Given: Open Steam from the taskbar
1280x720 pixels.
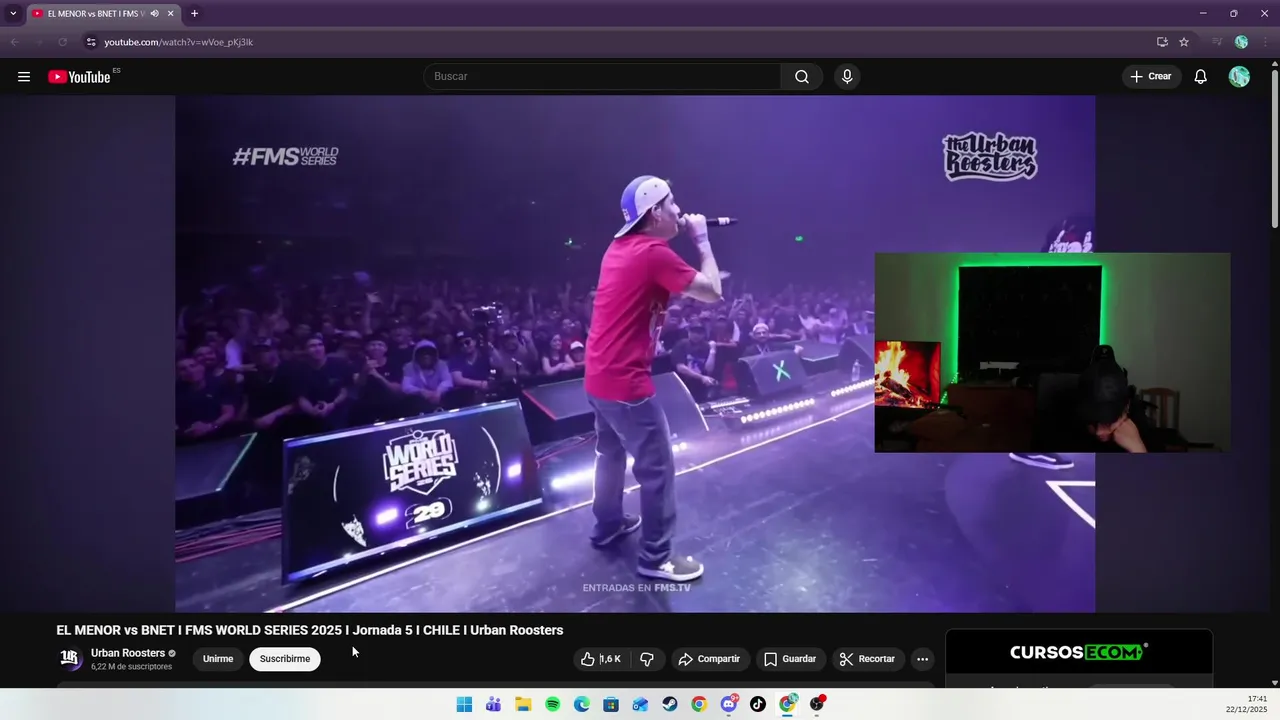Looking at the screenshot, I should 670,704.
